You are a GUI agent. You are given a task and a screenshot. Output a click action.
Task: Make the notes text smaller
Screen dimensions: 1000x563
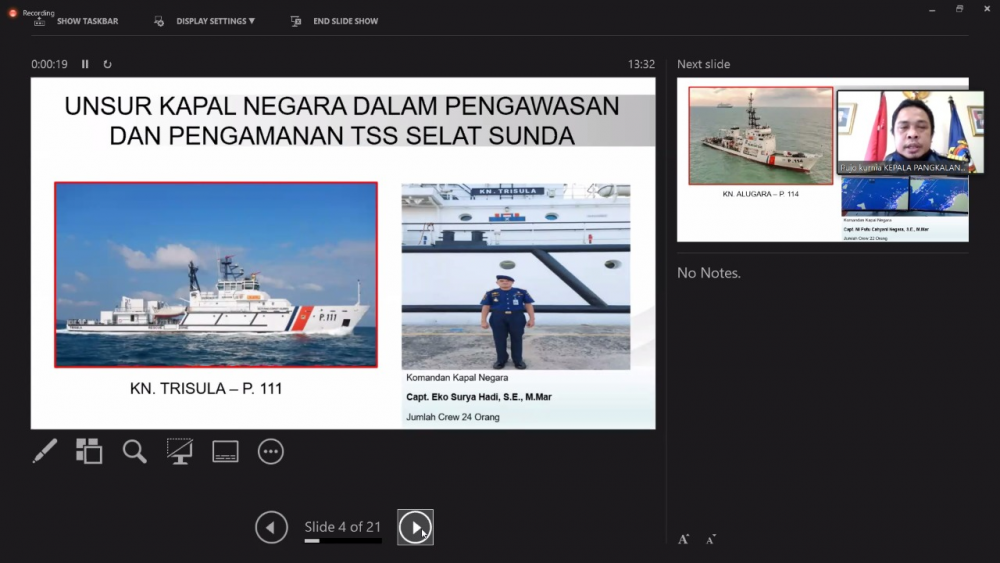pos(711,539)
